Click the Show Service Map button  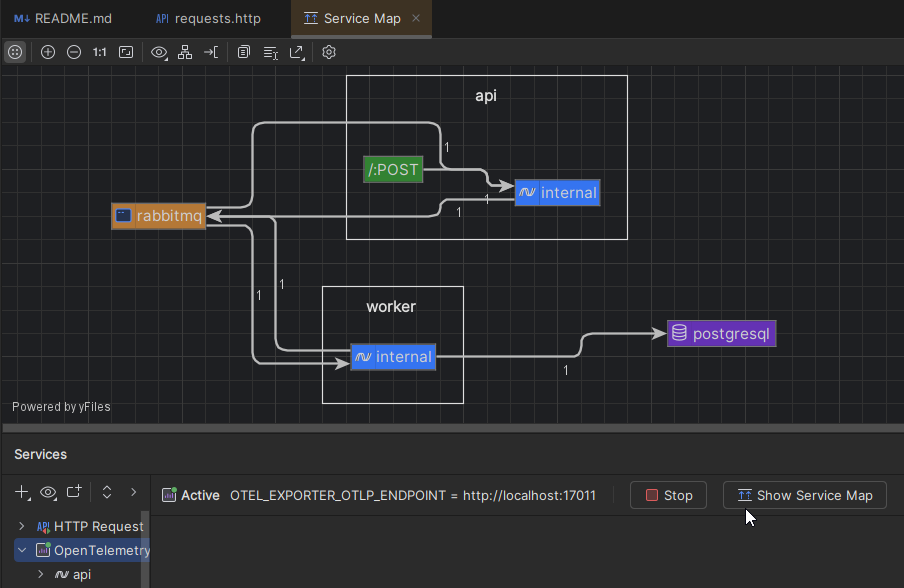click(x=804, y=494)
